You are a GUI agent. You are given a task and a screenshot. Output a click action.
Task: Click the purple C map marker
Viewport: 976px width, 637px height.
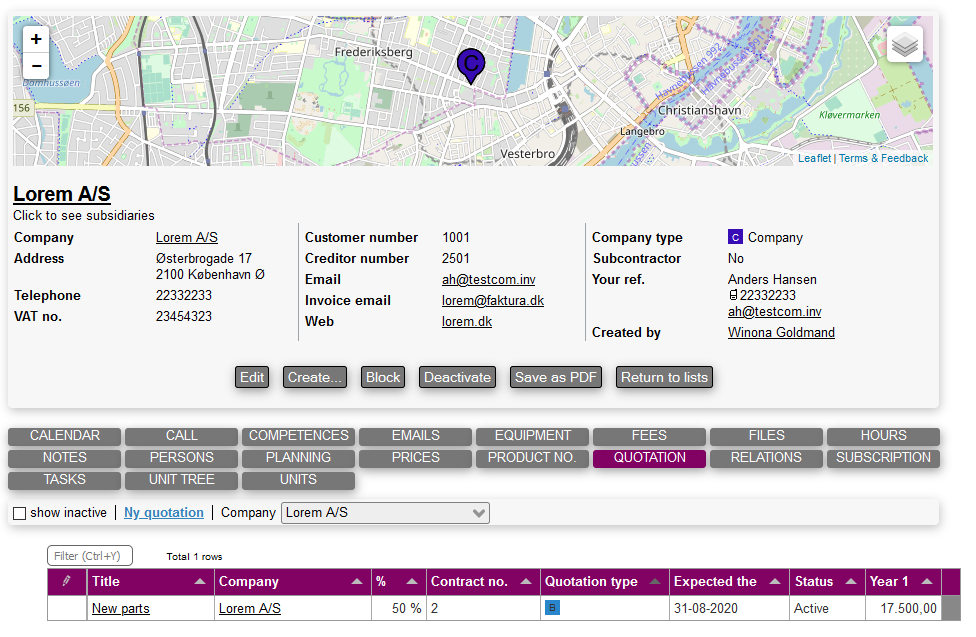pos(471,65)
